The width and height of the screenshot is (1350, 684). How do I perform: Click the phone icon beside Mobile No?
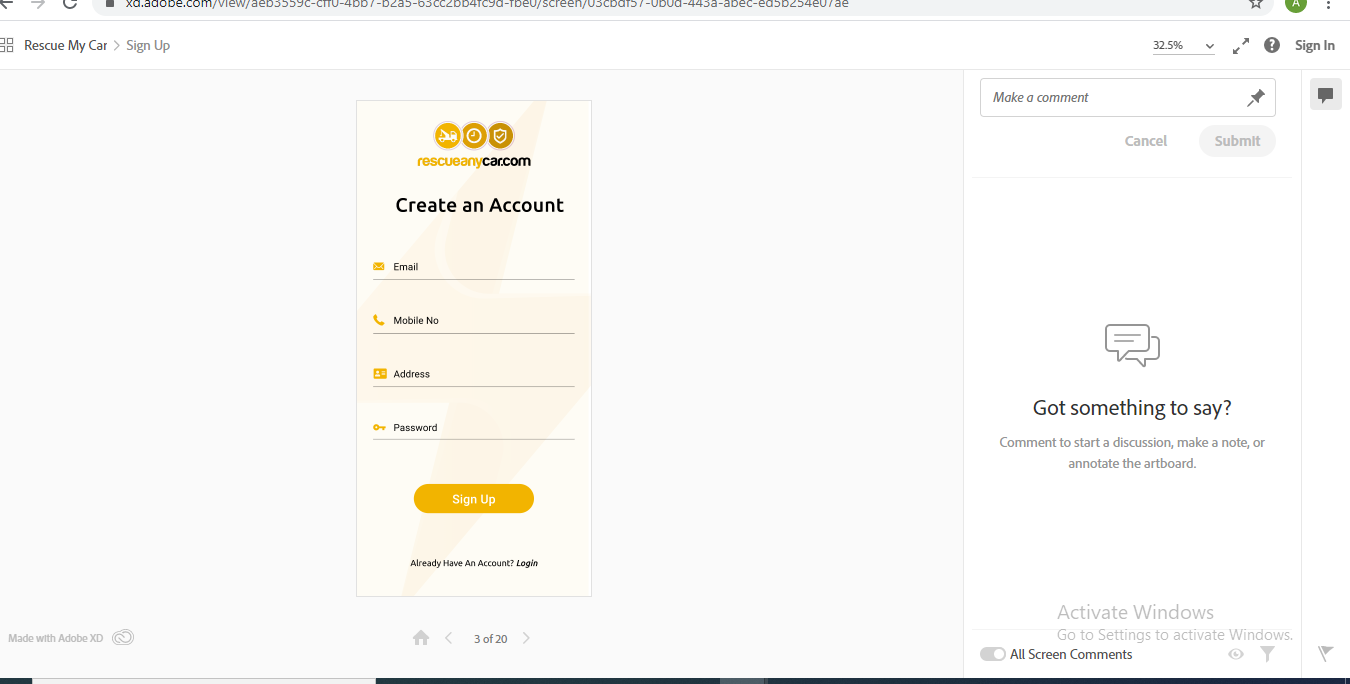(x=379, y=320)
